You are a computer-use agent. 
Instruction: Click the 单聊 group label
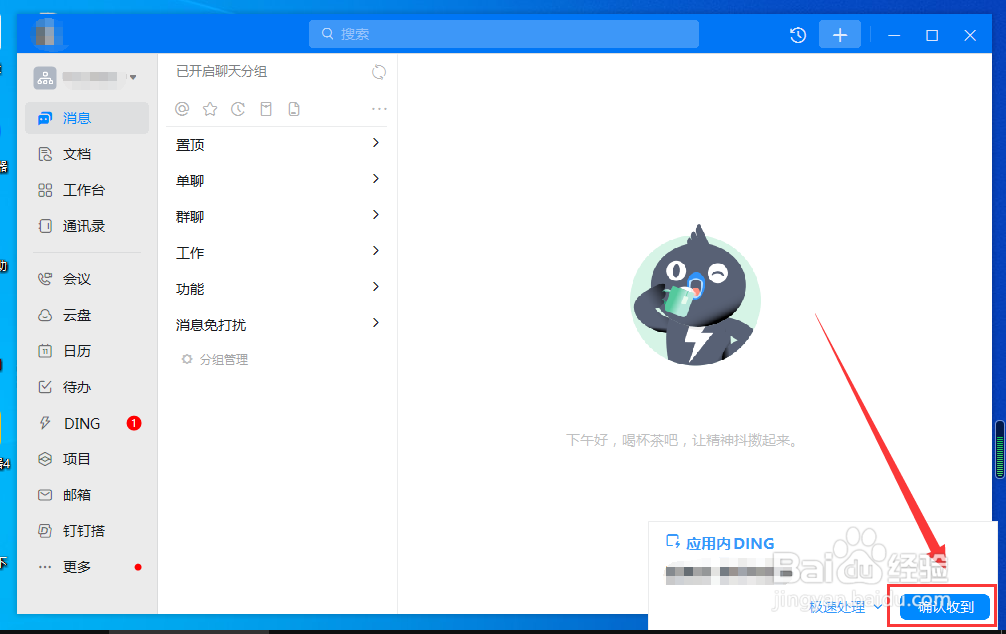point(190,181)
